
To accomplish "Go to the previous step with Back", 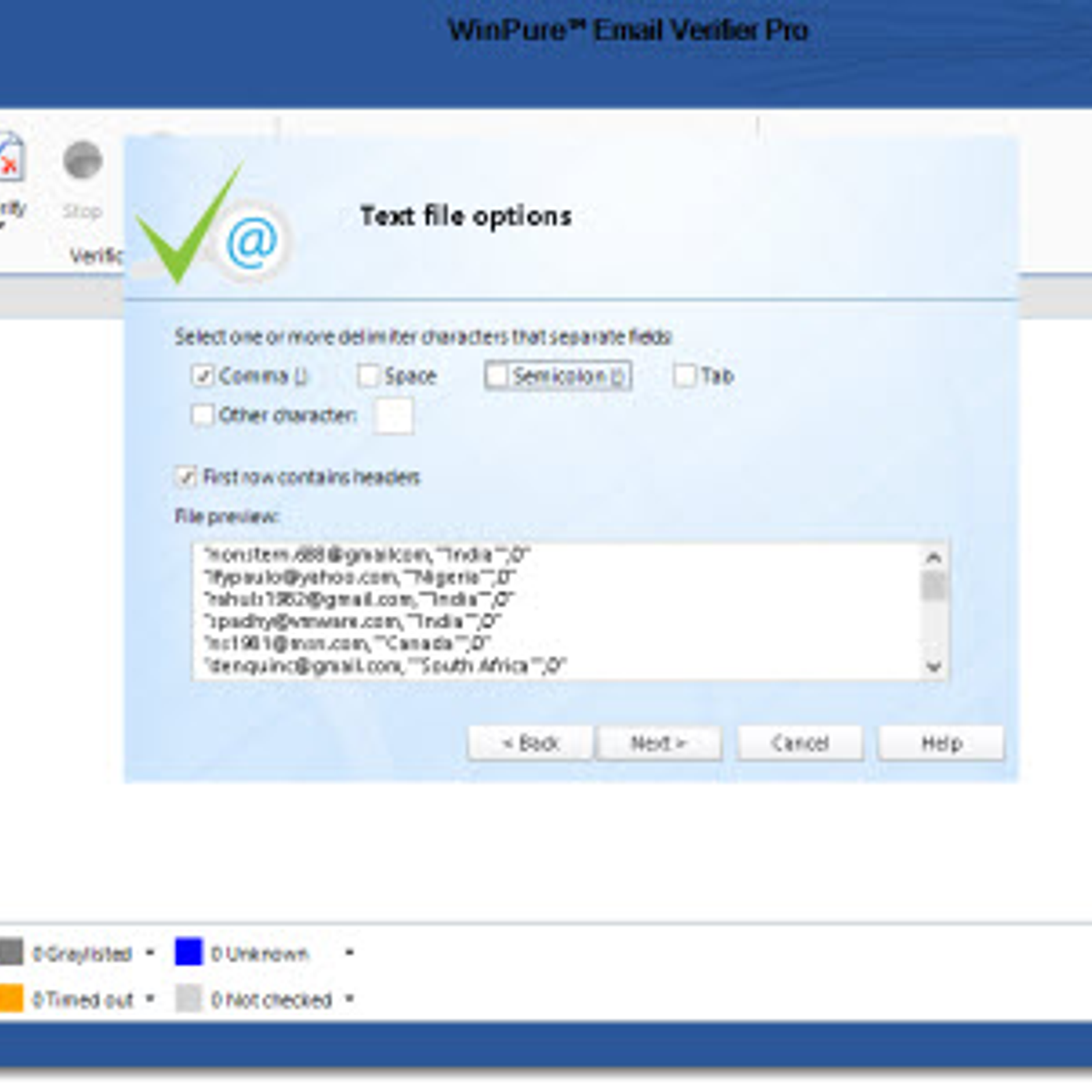I will (x=530, y=743).
